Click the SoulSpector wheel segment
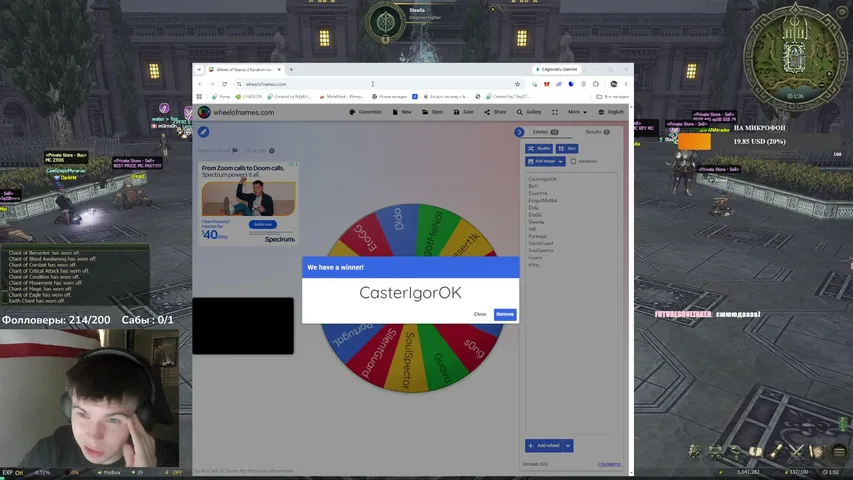This screenshot has width=853, height=480. pos(409,359)
